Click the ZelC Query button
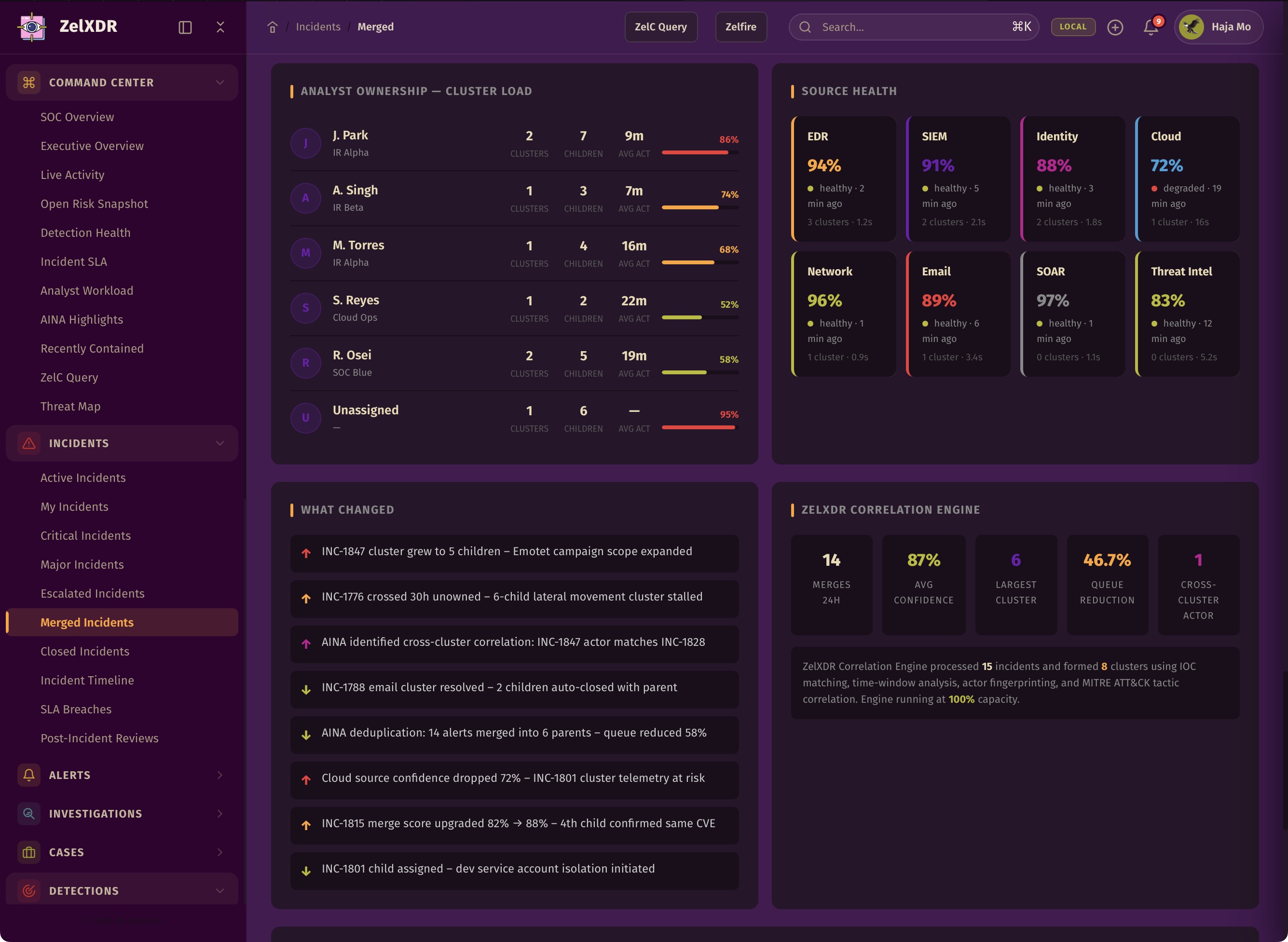 pyautogui.click(x=660, y=27)
